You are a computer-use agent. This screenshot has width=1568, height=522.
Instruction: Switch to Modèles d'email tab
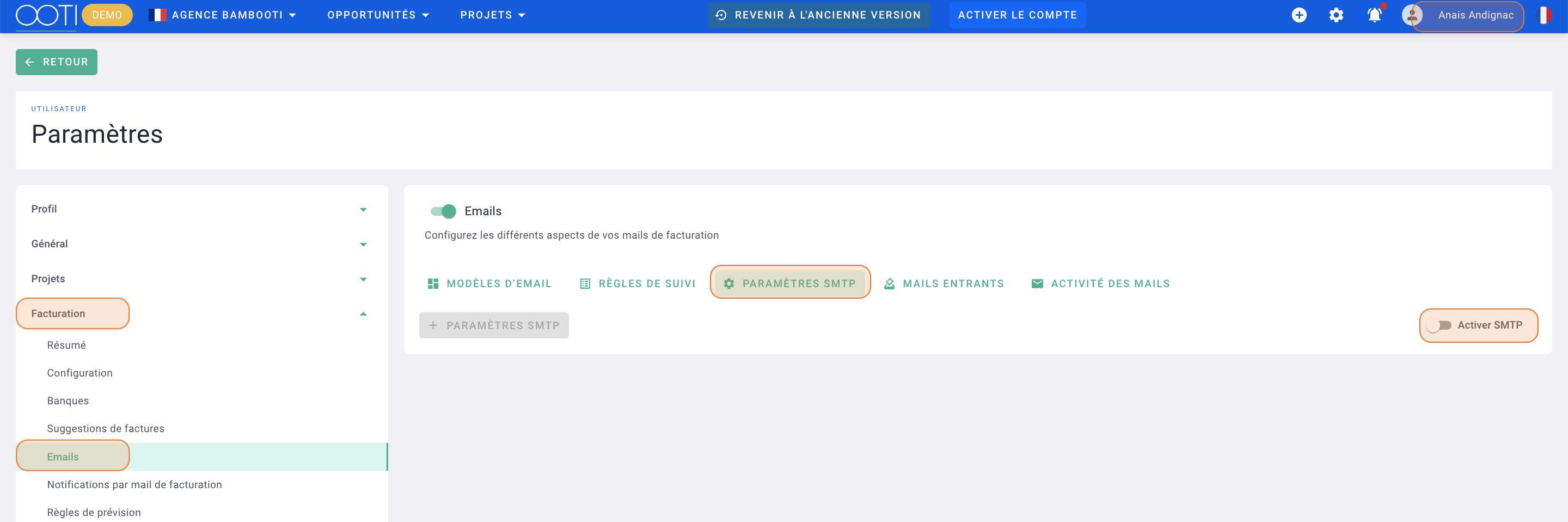click(x=489, y=284)
